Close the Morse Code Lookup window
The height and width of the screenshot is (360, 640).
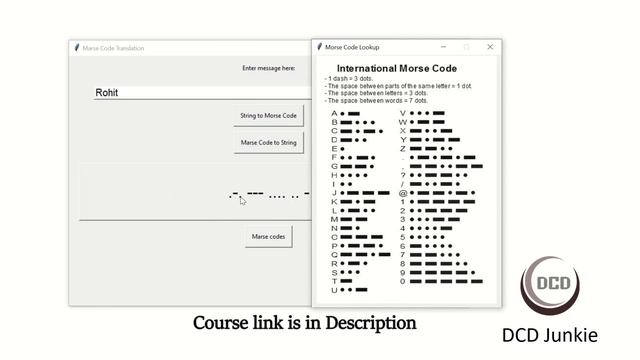(x=490, y=47)
